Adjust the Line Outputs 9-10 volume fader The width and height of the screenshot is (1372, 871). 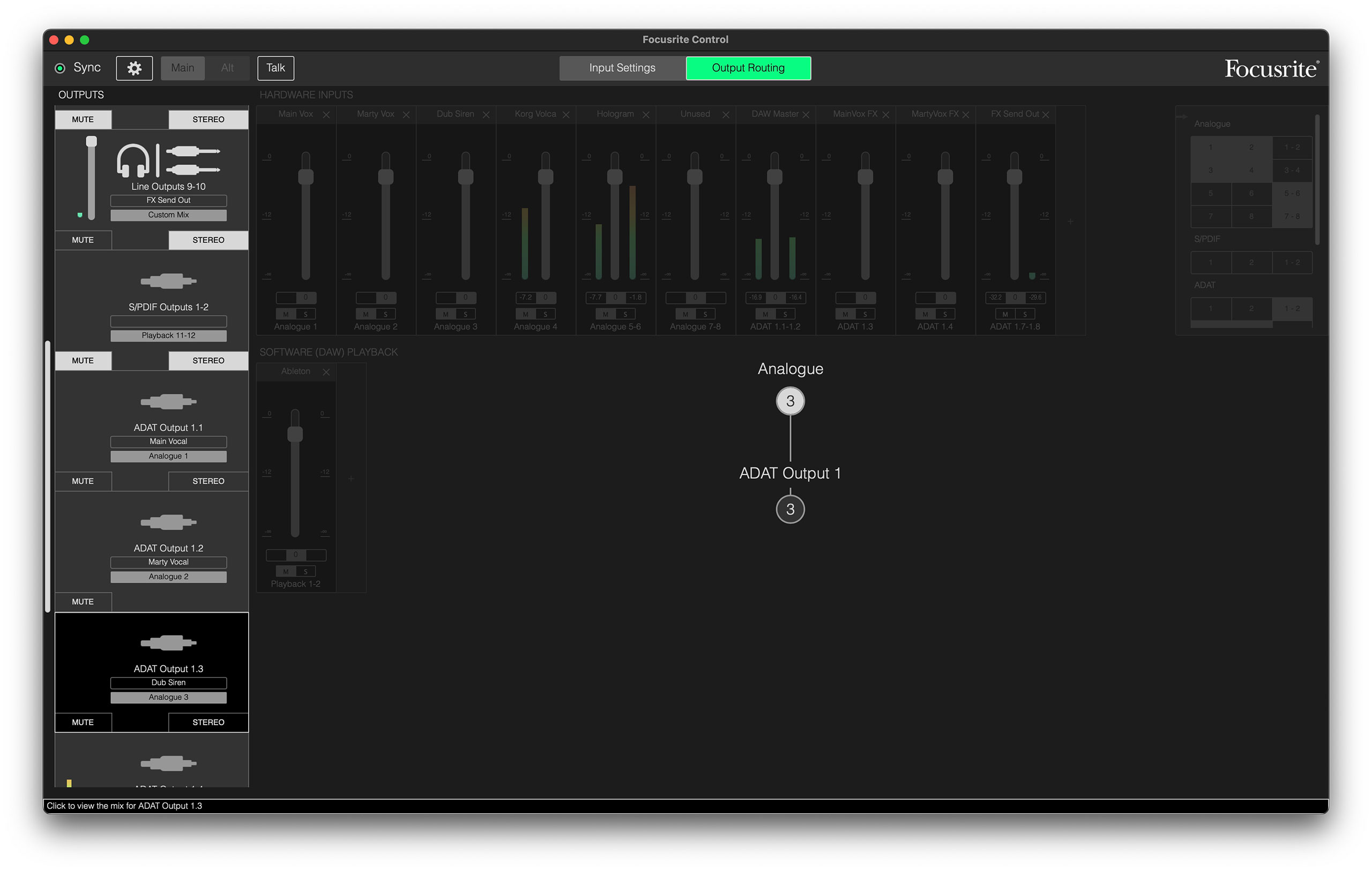coord(91,178)
